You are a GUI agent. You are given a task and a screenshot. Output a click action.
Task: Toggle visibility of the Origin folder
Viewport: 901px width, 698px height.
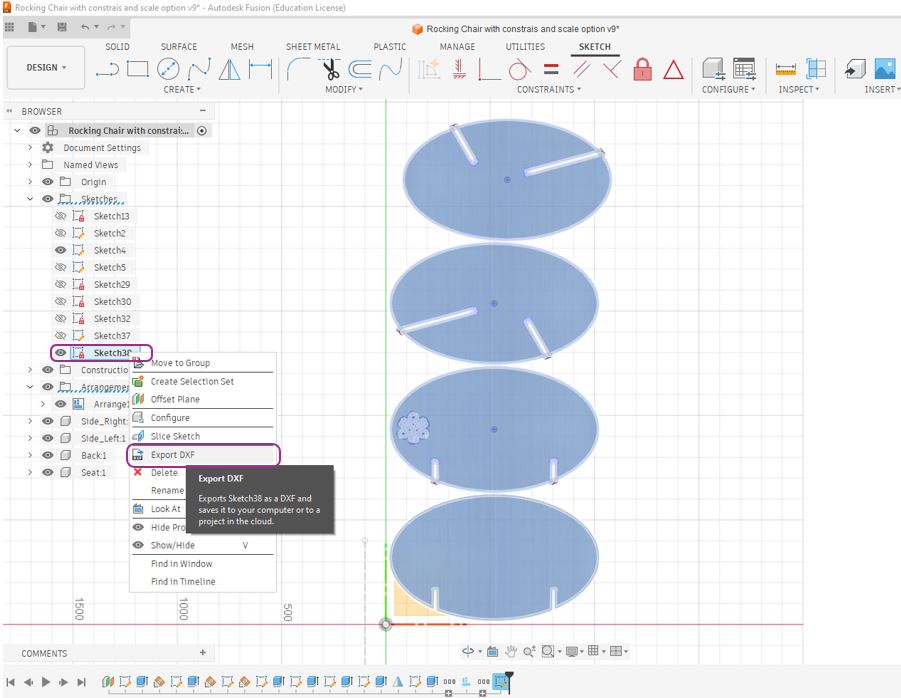pyautogui.click(x=48, y=182)
